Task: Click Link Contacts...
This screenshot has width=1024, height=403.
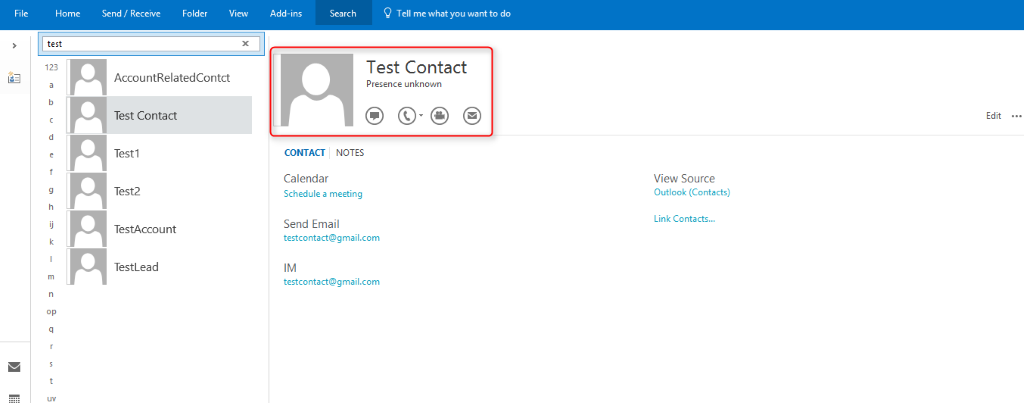Action: [x=684, y=219]
